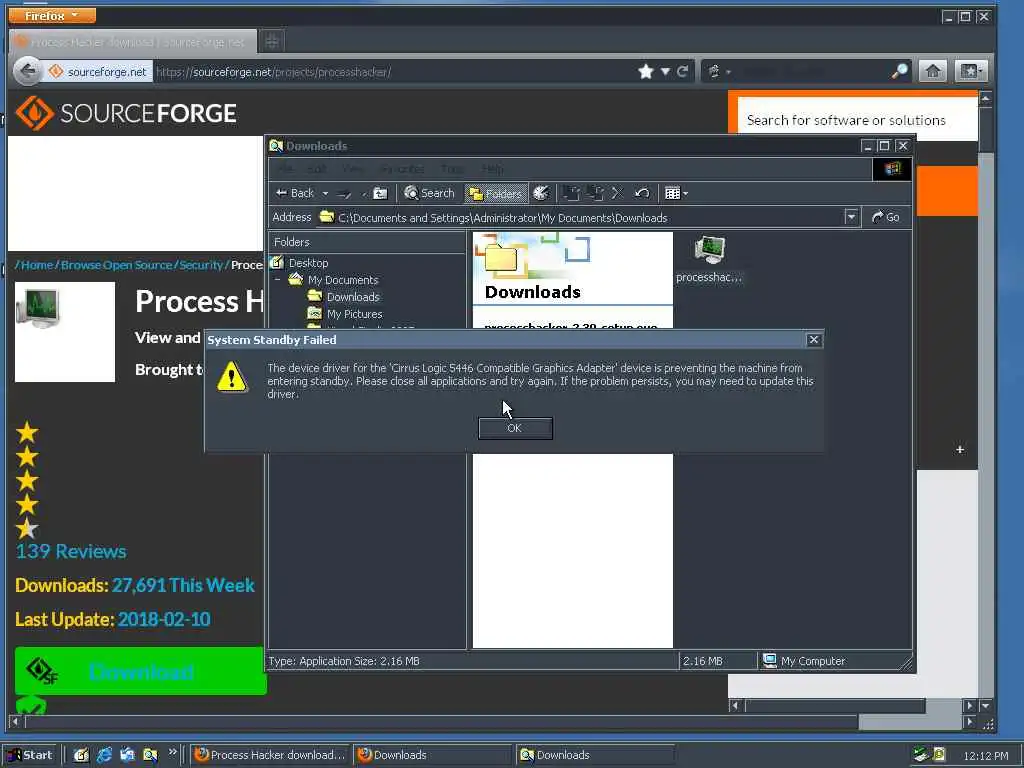Screen dimensions: 1024x768
Task: Click the sourceforge.net site identity button
Action: tap(99, 72)
